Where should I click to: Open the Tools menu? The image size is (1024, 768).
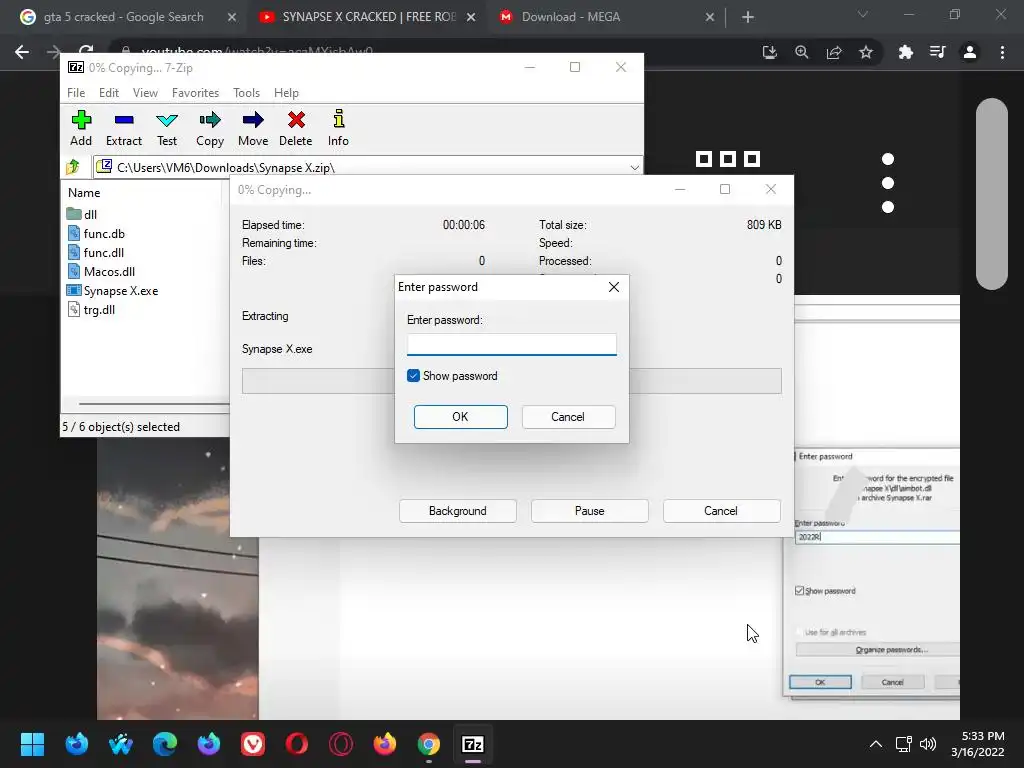point(246,93)
